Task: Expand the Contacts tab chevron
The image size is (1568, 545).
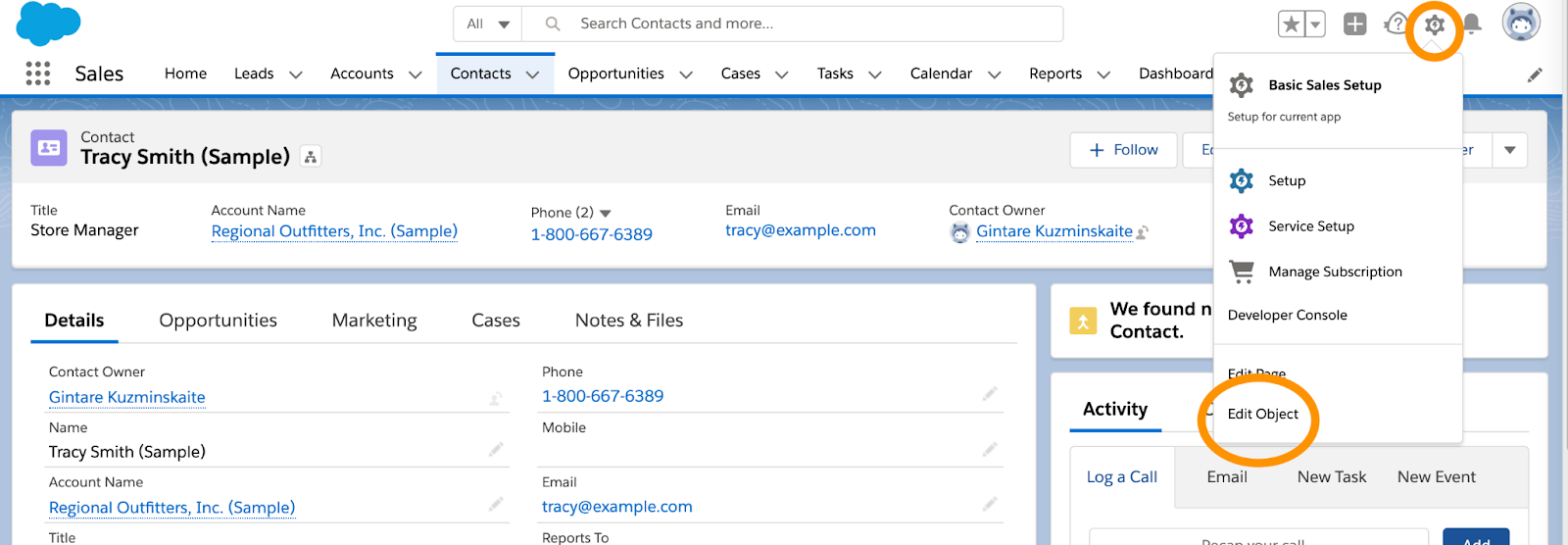Action: [533, 74]
